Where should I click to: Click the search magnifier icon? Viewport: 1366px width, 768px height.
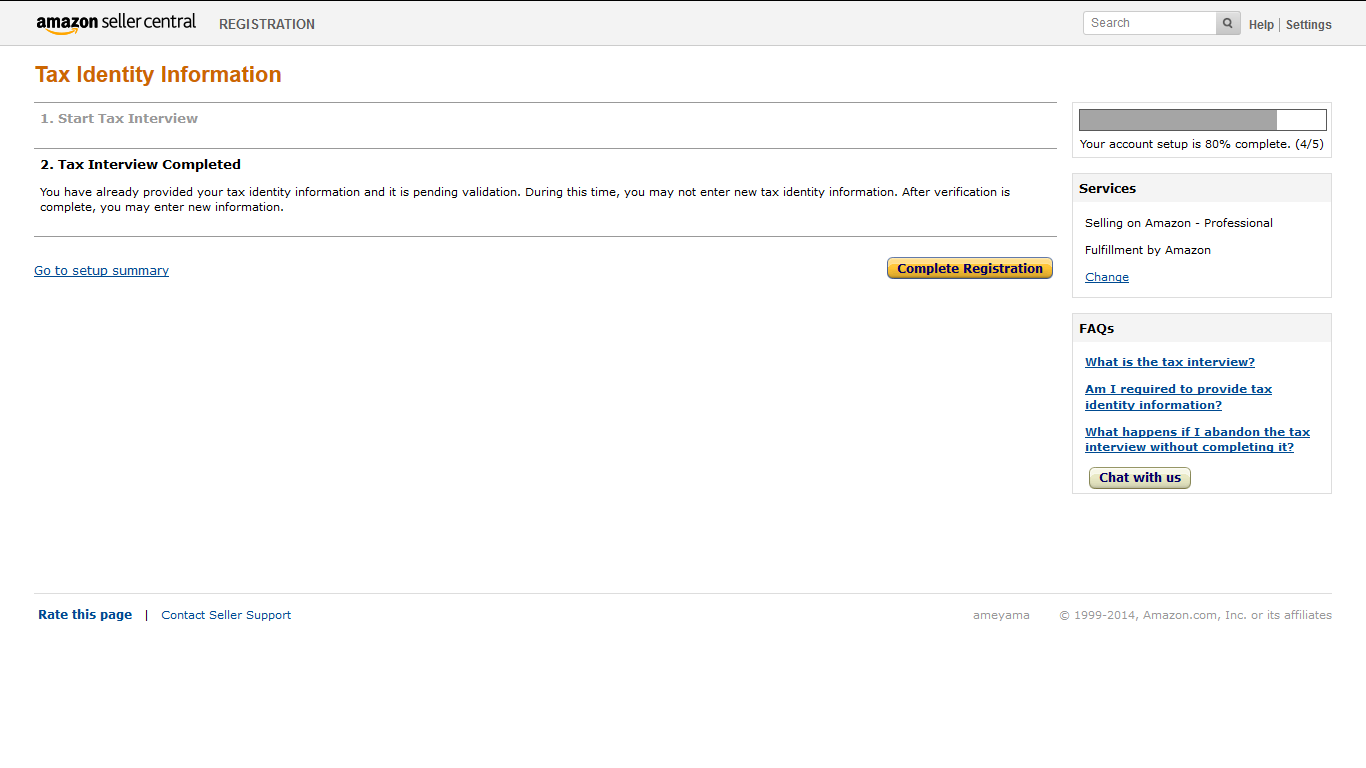point(1228,23)
